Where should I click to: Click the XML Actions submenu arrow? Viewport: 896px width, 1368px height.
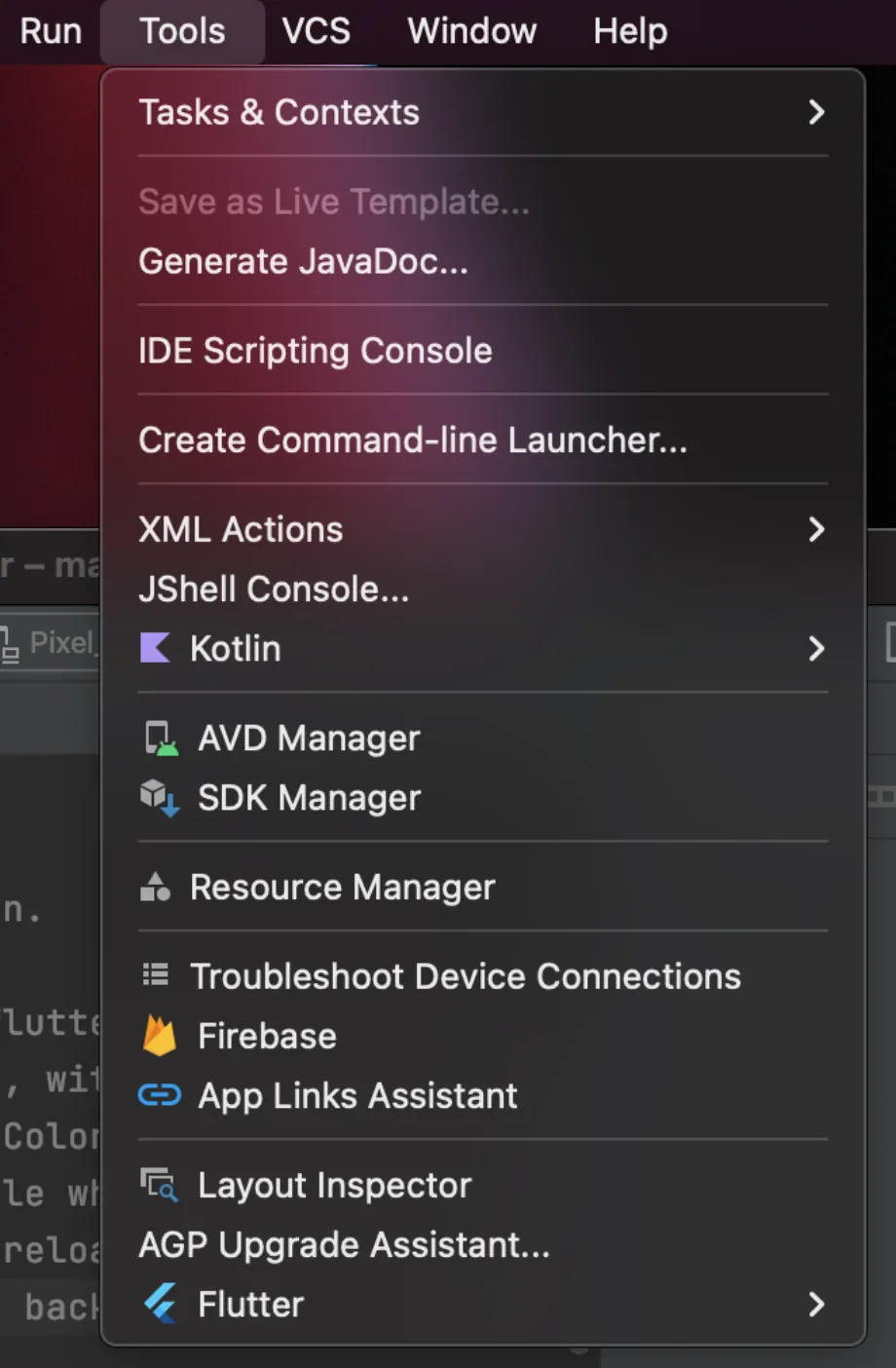816,530
